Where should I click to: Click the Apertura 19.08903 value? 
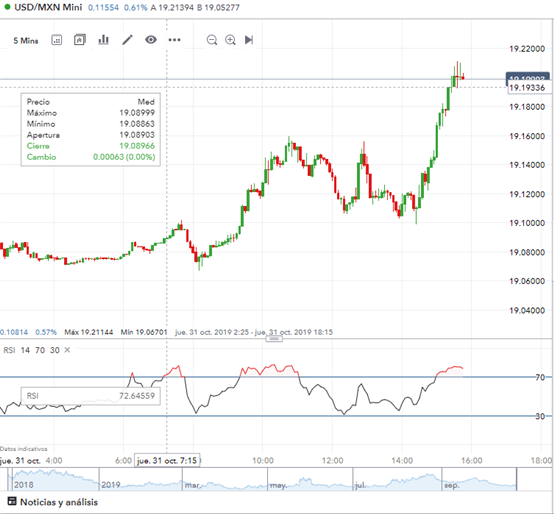(137, 135)
